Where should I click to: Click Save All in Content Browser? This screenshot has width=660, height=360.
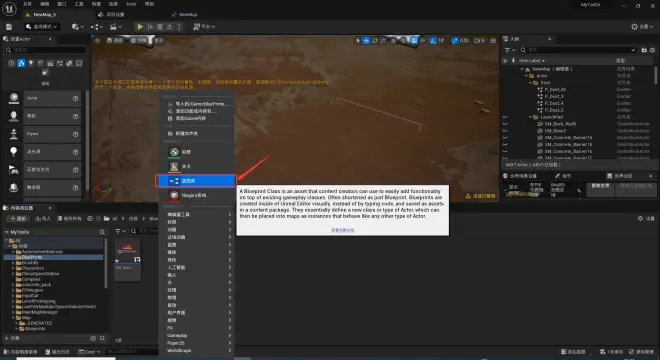pos(69,219)
